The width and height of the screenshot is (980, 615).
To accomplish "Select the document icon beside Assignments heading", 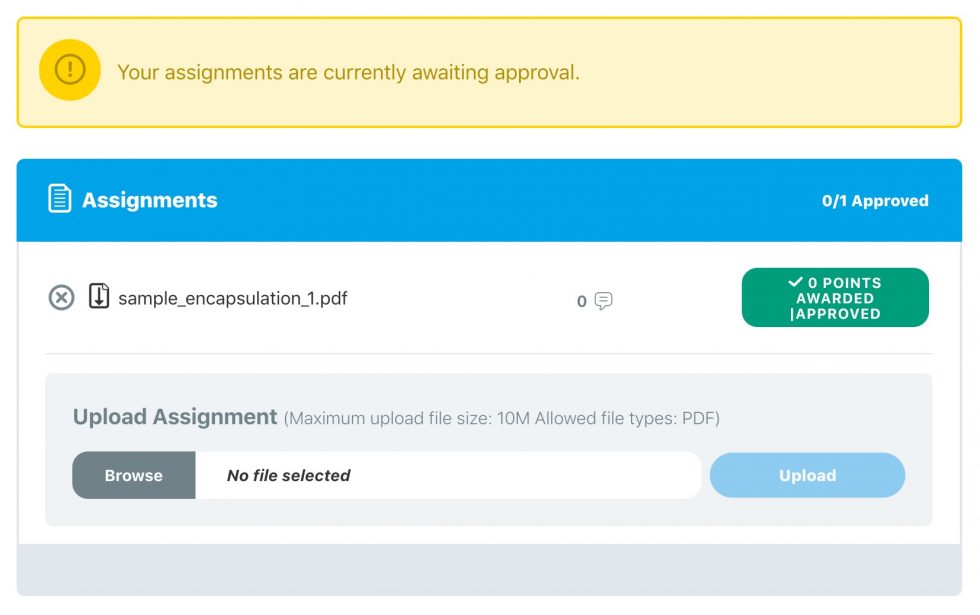I will pos(60,199).
